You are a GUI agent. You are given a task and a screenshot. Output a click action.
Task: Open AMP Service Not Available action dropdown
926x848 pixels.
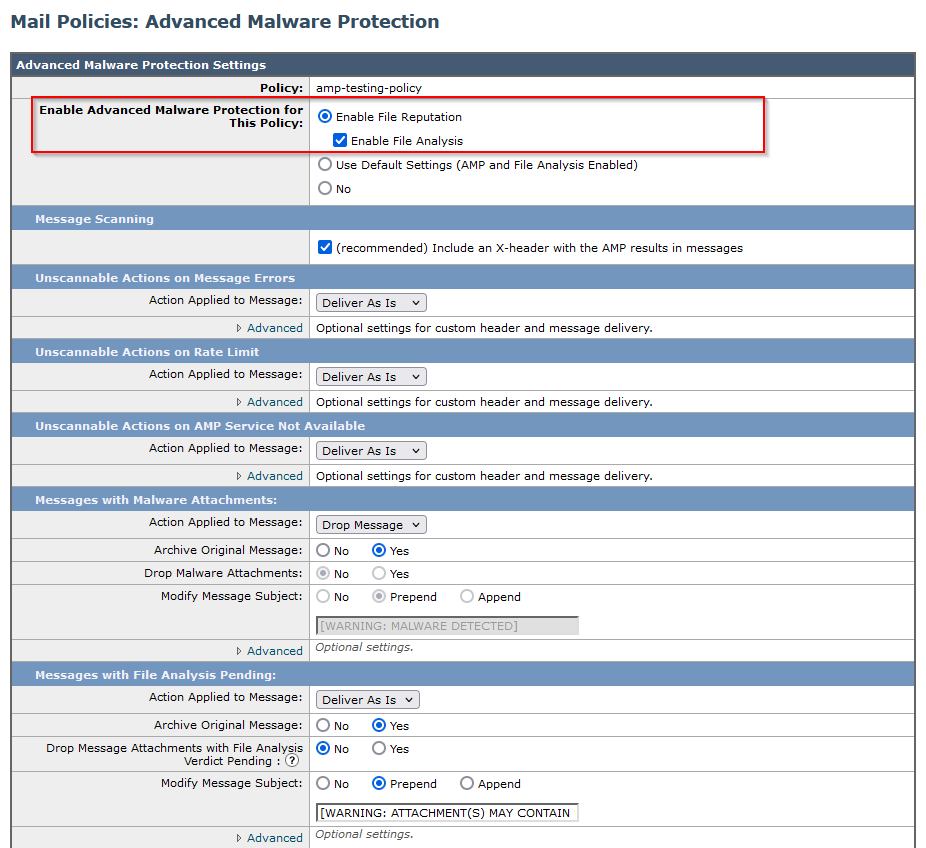(371, 451)
